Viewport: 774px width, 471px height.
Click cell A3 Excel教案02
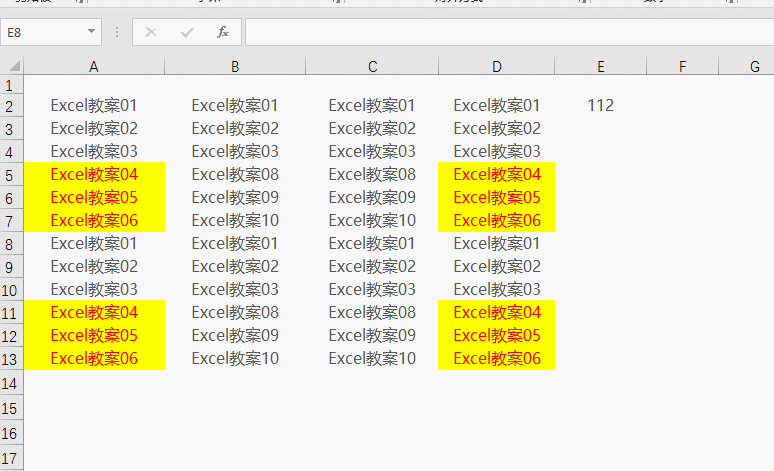pos(94,128)
